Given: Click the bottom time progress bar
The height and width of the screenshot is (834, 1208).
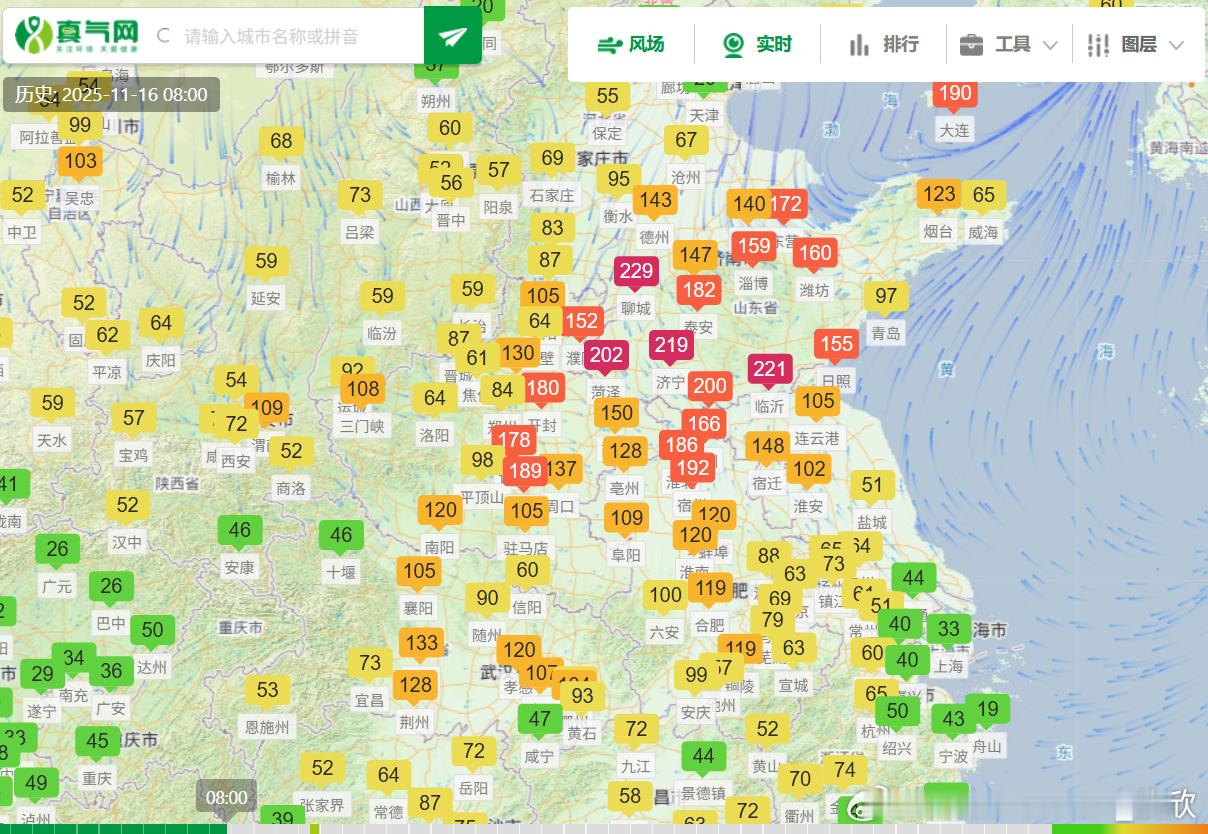Looking at the screenshot, I should pyautogui.click(x=604, y=828).
